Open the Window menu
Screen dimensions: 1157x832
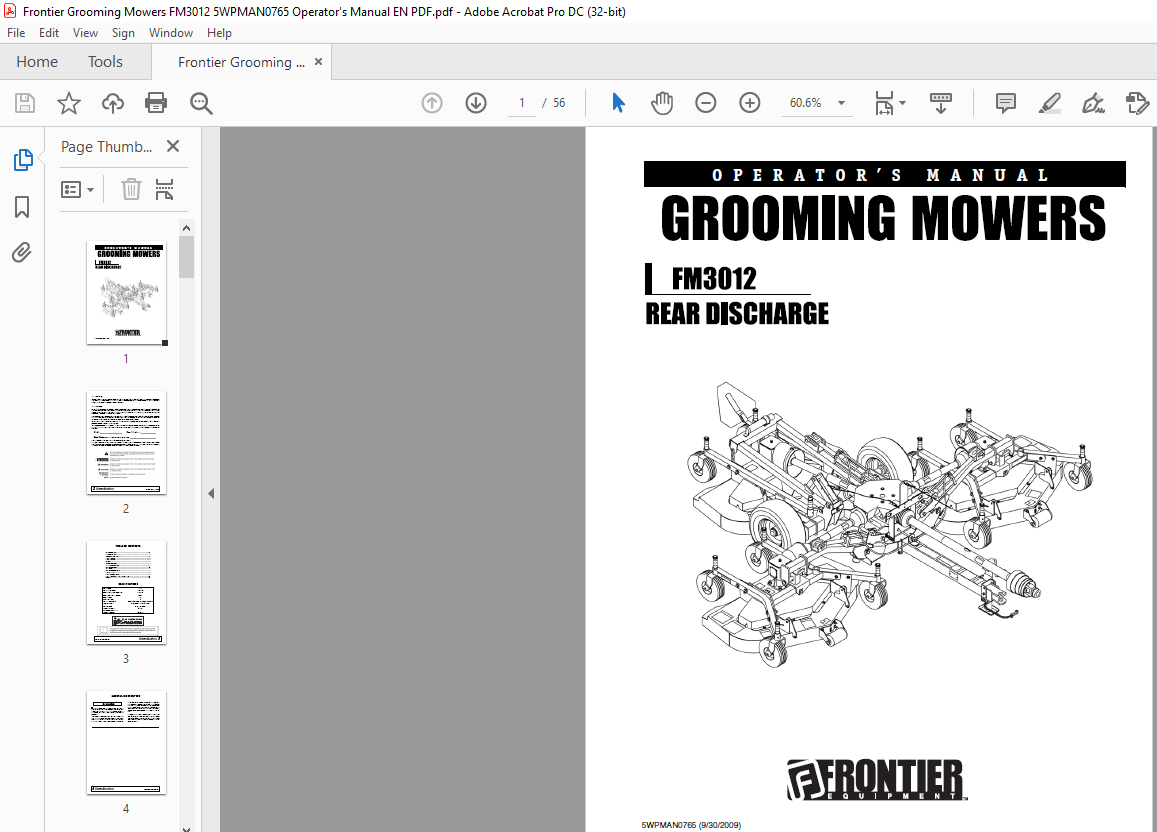[x=170, y=32]
